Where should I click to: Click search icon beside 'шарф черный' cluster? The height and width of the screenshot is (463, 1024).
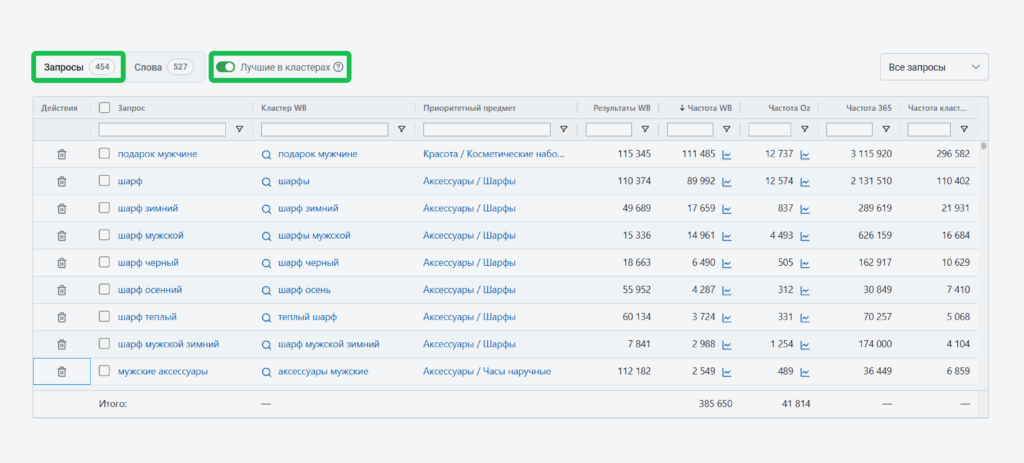pos(267,263)
